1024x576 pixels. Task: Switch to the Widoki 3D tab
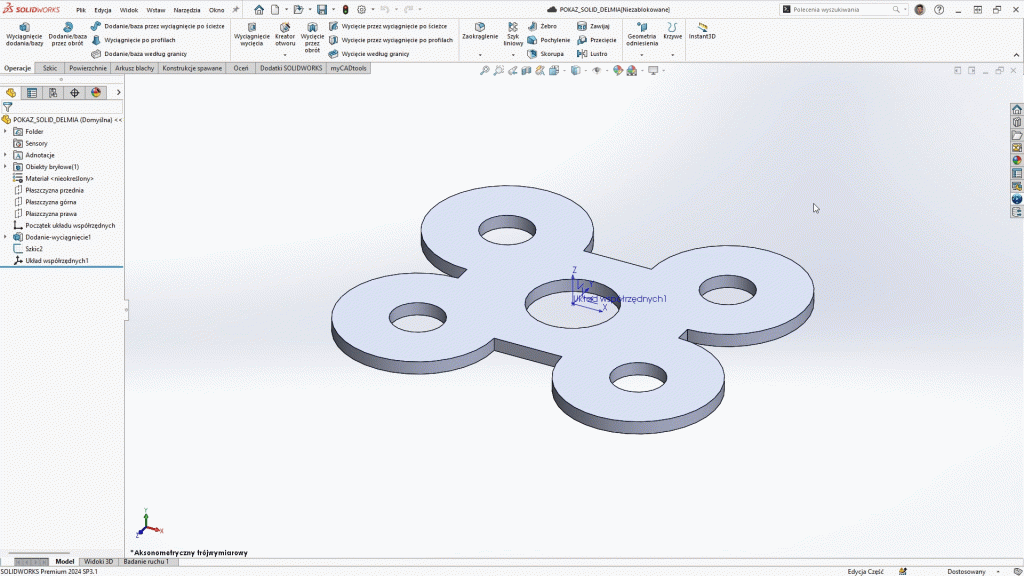98,562
